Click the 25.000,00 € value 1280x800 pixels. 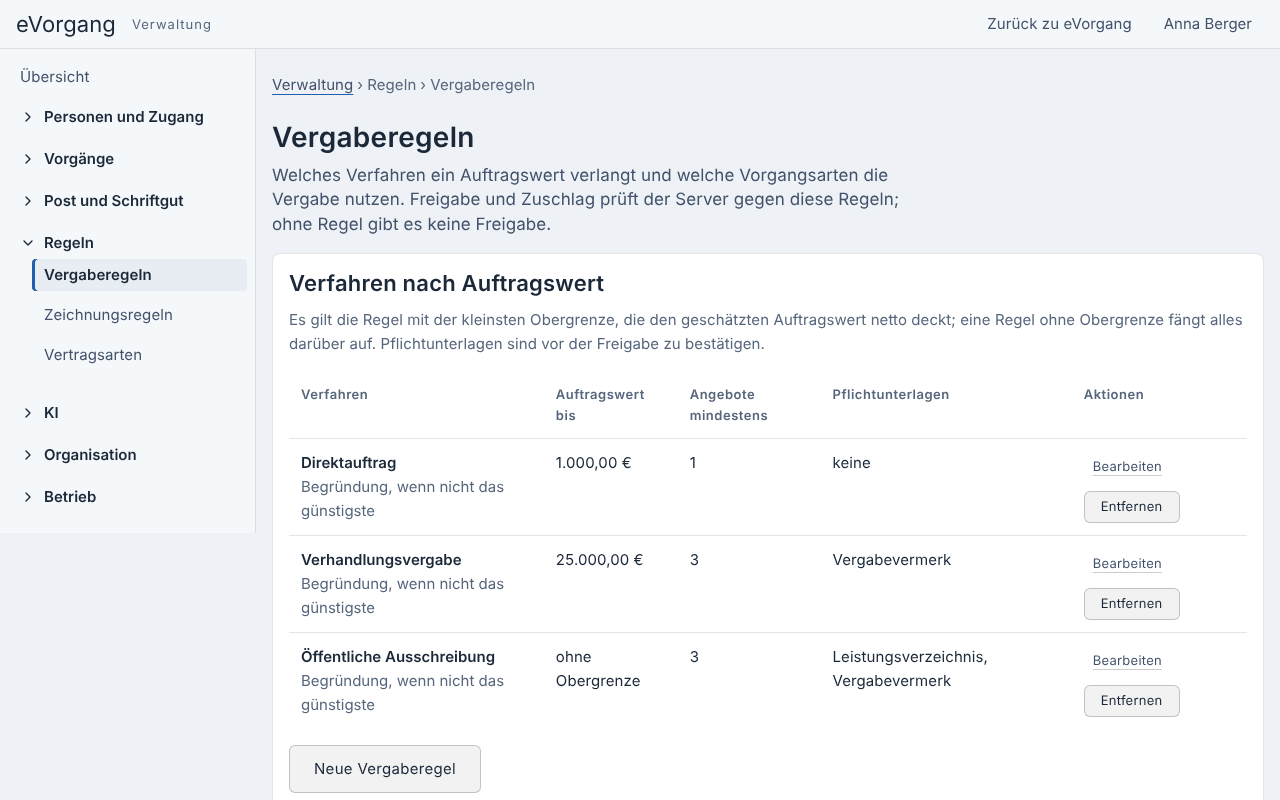point(599,560)
